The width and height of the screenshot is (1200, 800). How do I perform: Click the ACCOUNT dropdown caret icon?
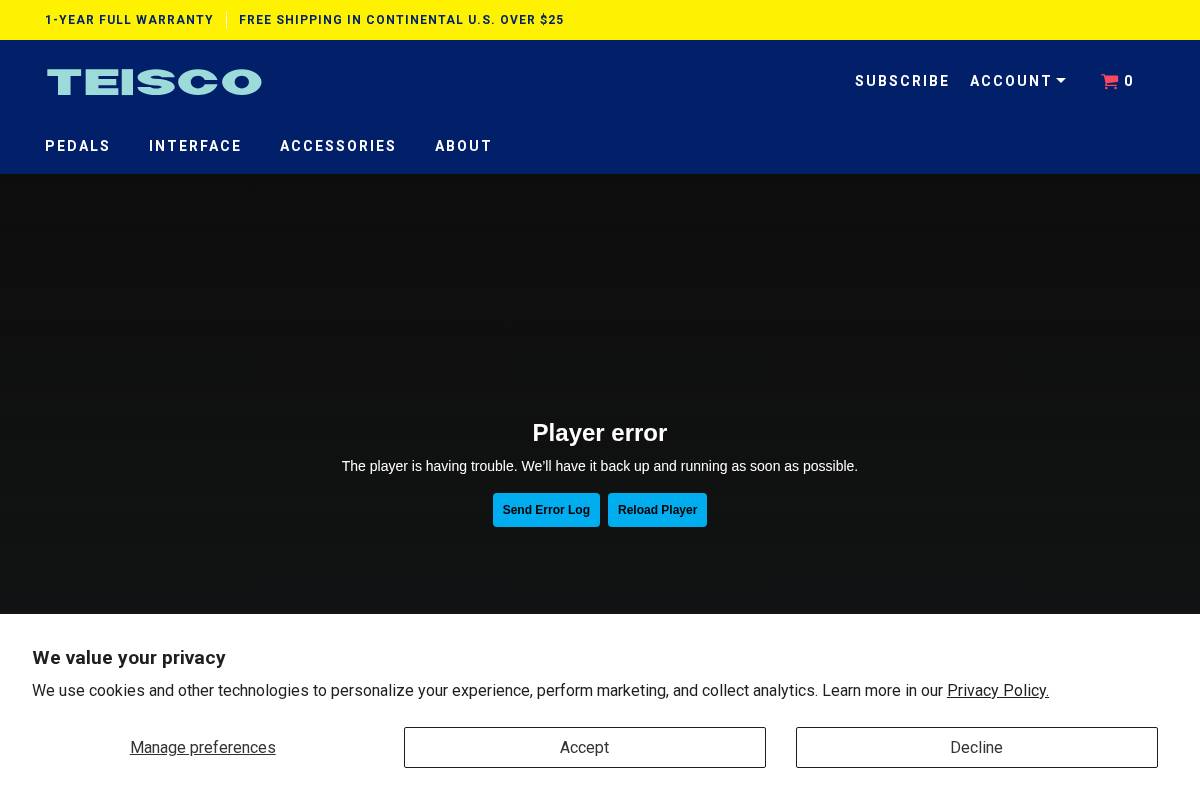(1061, 81)
